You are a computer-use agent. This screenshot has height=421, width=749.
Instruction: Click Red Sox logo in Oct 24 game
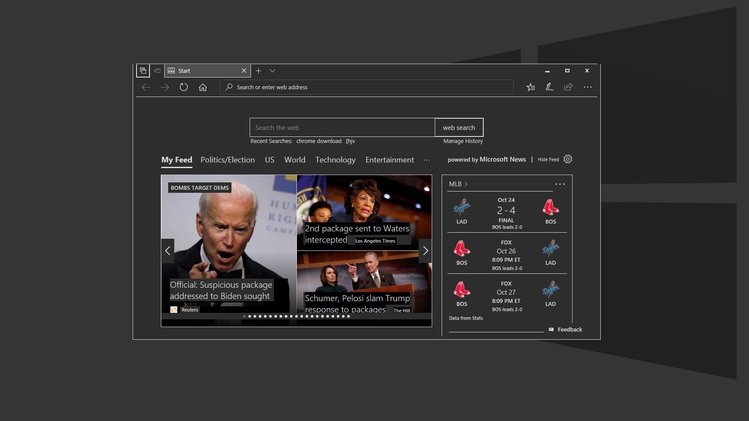[x=550, y=207]
